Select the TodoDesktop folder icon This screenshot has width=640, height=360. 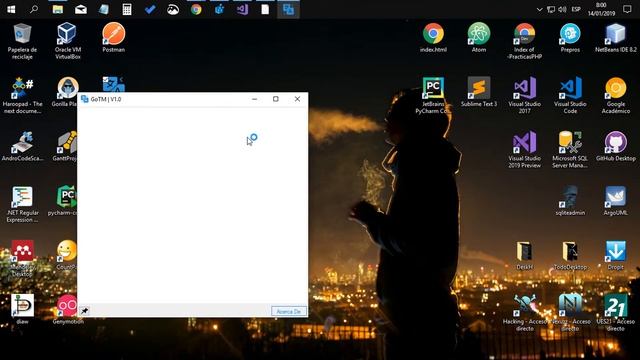click(x=570, y=255)
